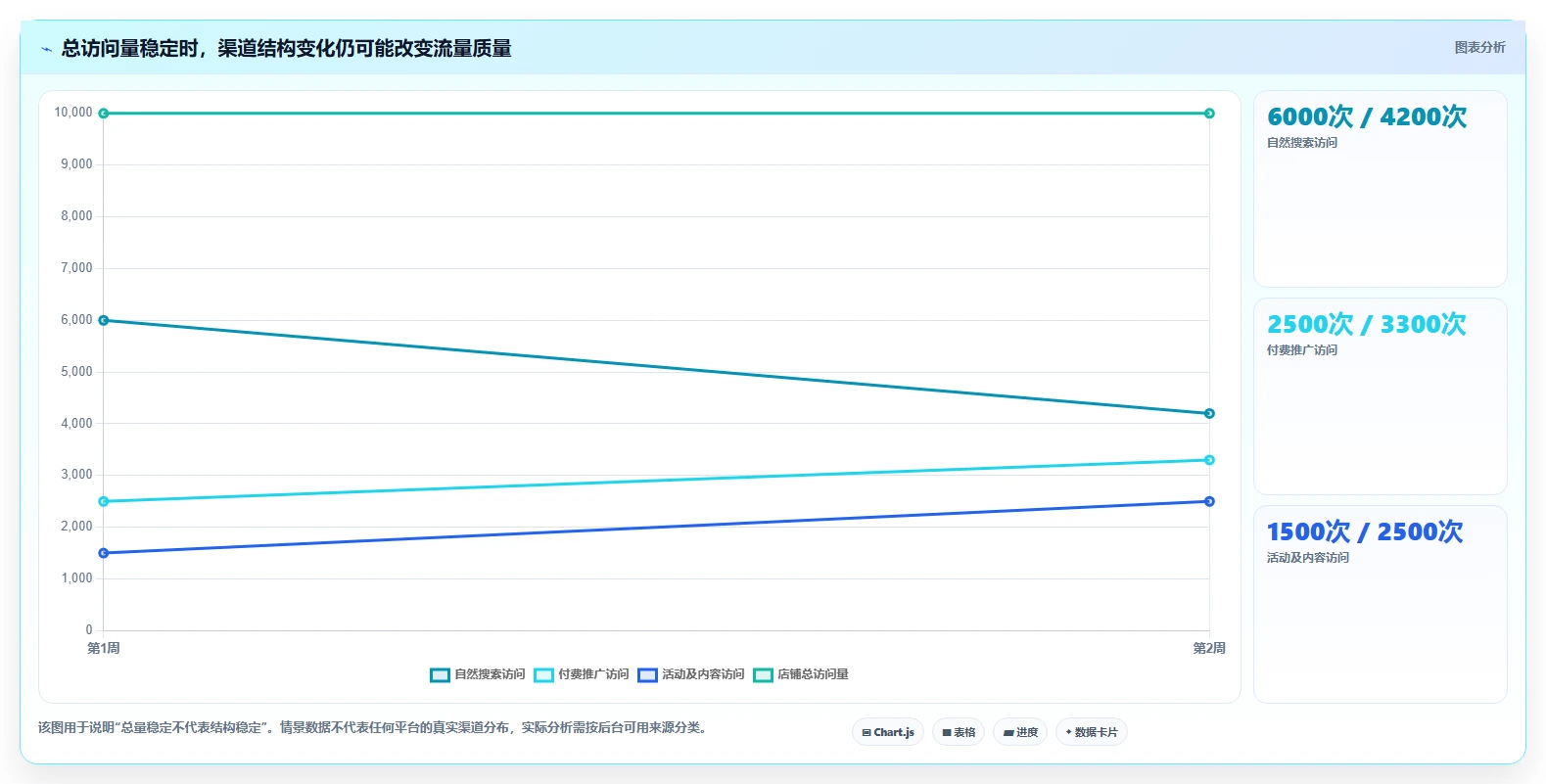The height and width of the screenshot is (784, 1546).
Task: Click the 第1周 x-axis label
Action: (104, 648)
